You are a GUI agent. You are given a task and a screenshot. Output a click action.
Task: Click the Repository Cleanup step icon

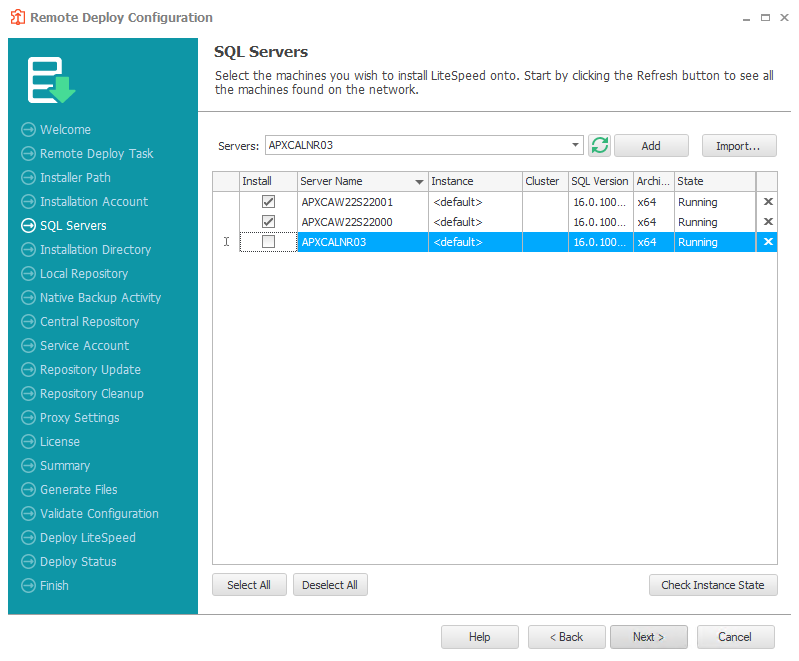click(x=29, y=393)
